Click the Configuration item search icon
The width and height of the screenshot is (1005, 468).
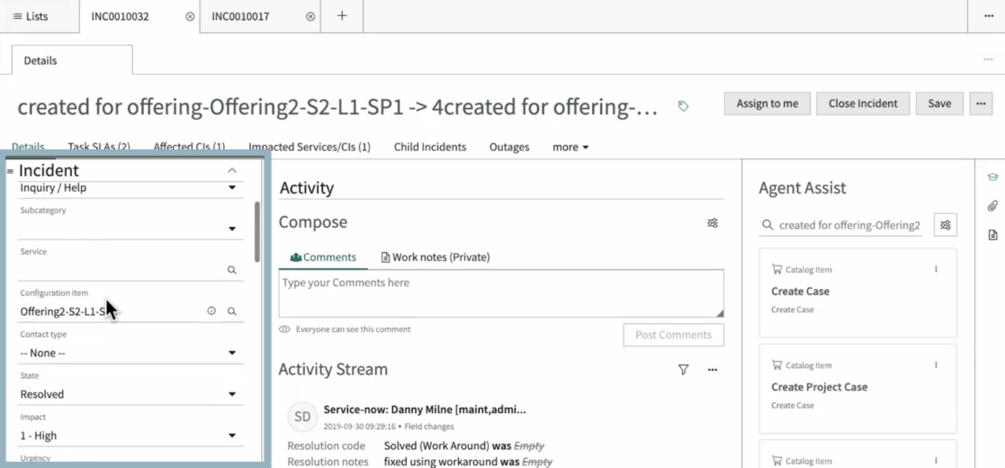232,311
